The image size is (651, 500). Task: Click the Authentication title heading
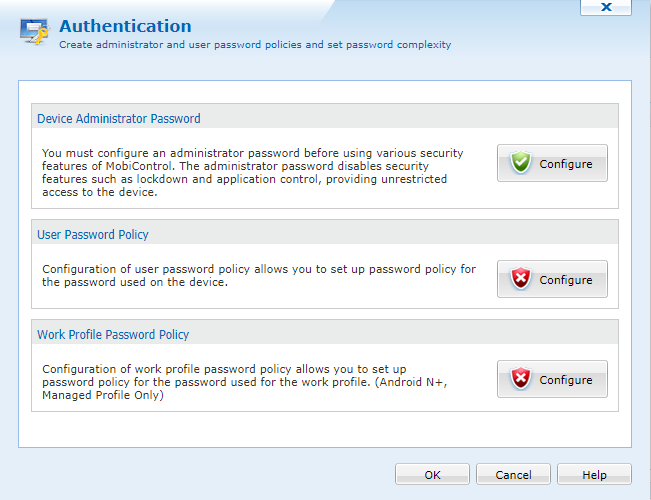pos(125,26)
